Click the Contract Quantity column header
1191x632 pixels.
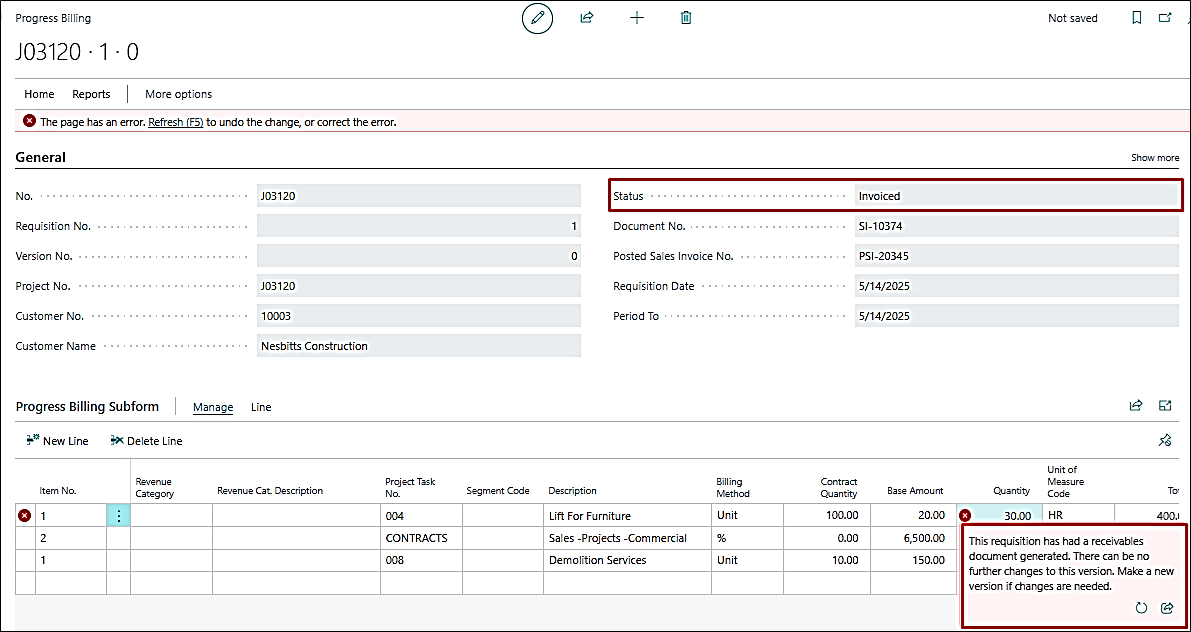(839, 486)
